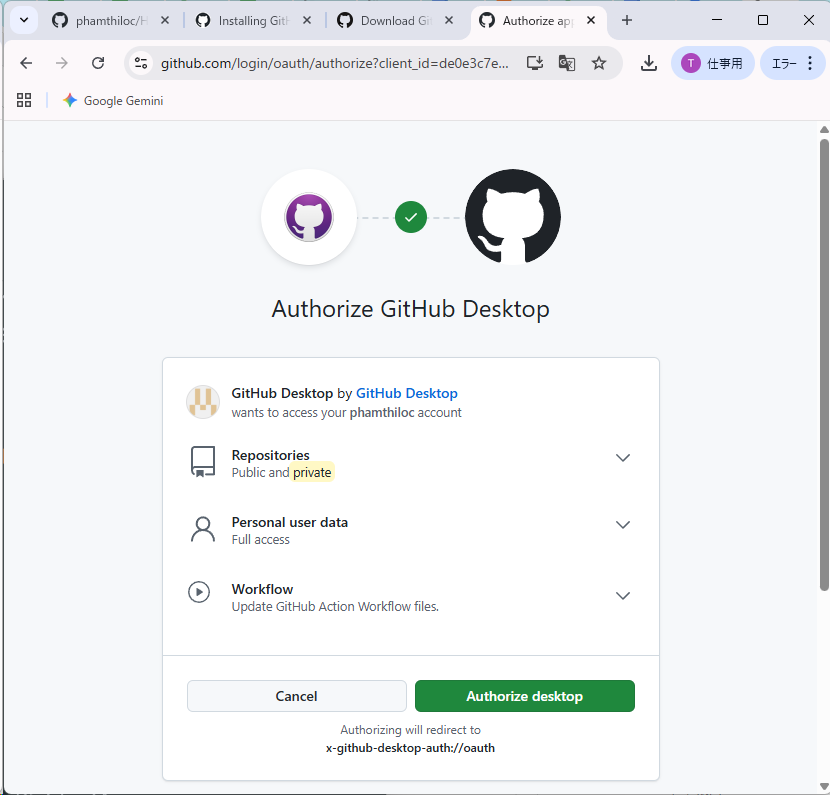This screenshot has height=795, width=830.
Task: Click the scrollbar down arrow
Action: pyautogui.click(x=824, y=786)
